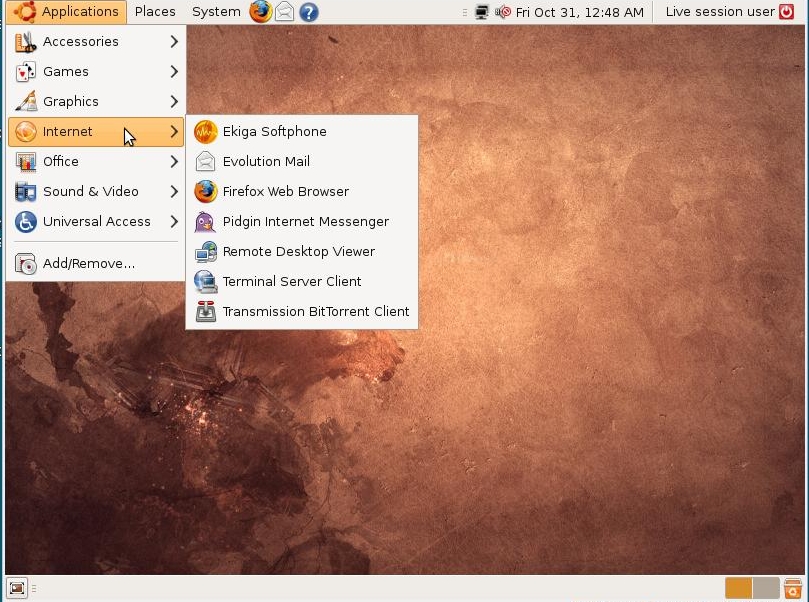Open Evolution mail from the top panel icon

coord(284,12)
